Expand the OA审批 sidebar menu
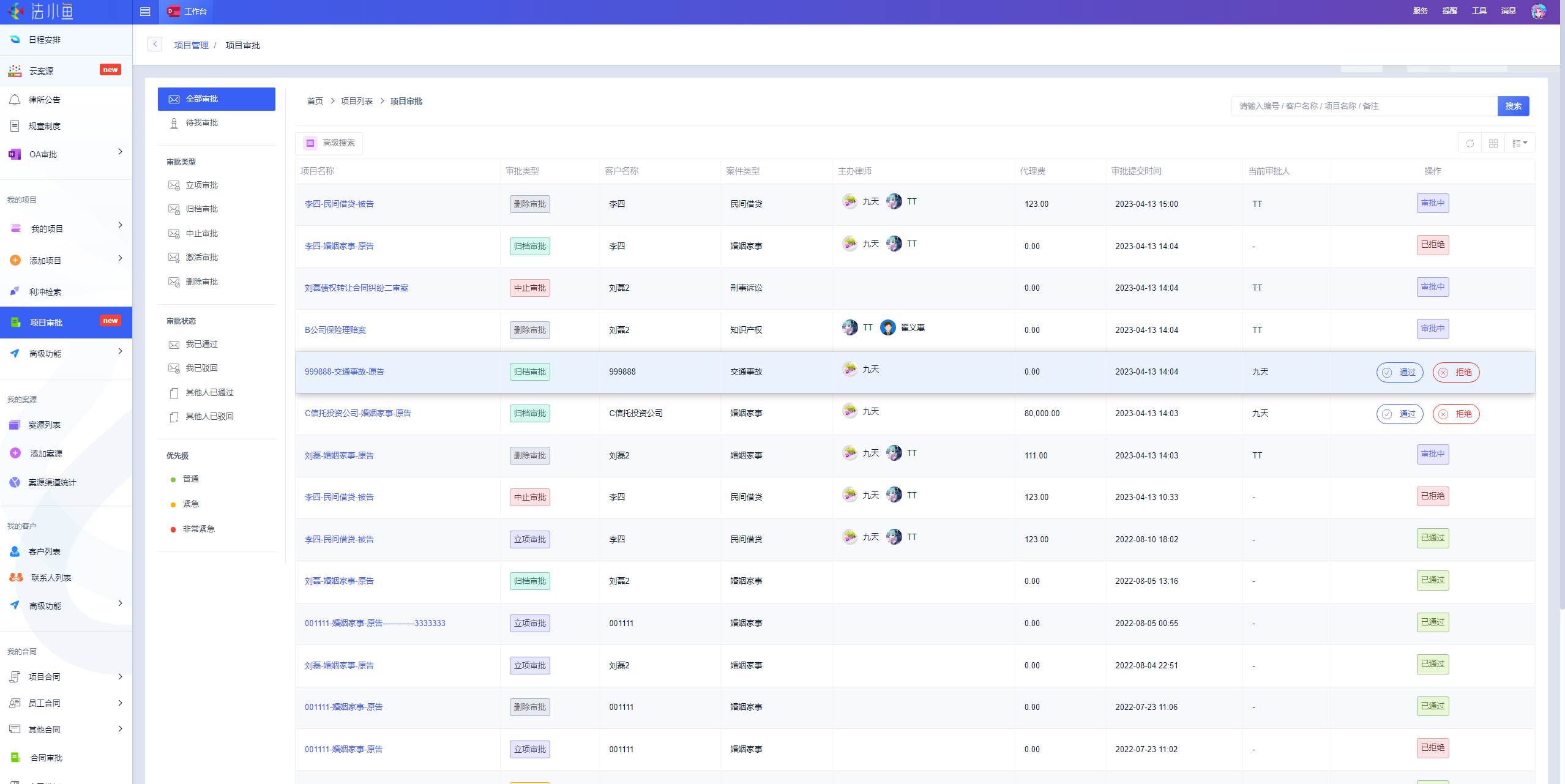1565x784 pixels. pyautogui.click(x=120, y=152)
